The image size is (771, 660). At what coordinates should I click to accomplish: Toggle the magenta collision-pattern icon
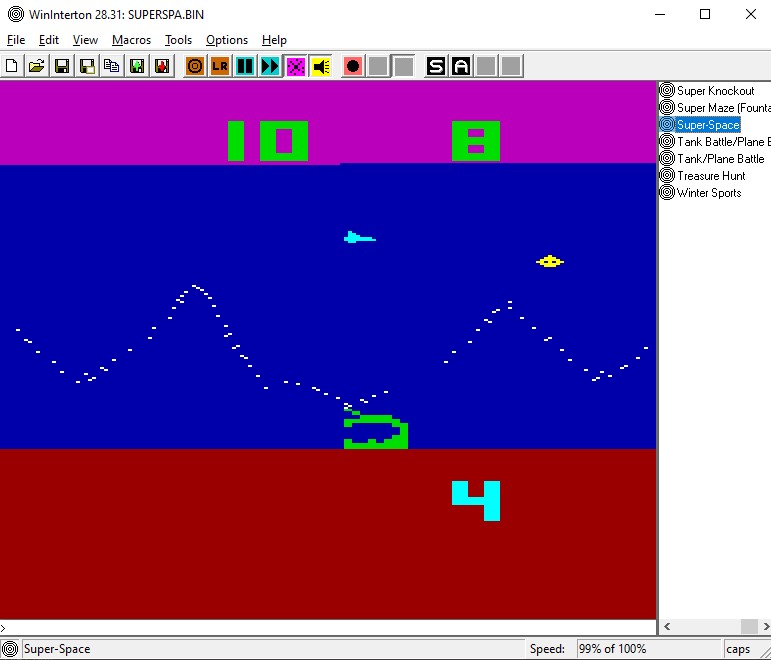296,66
